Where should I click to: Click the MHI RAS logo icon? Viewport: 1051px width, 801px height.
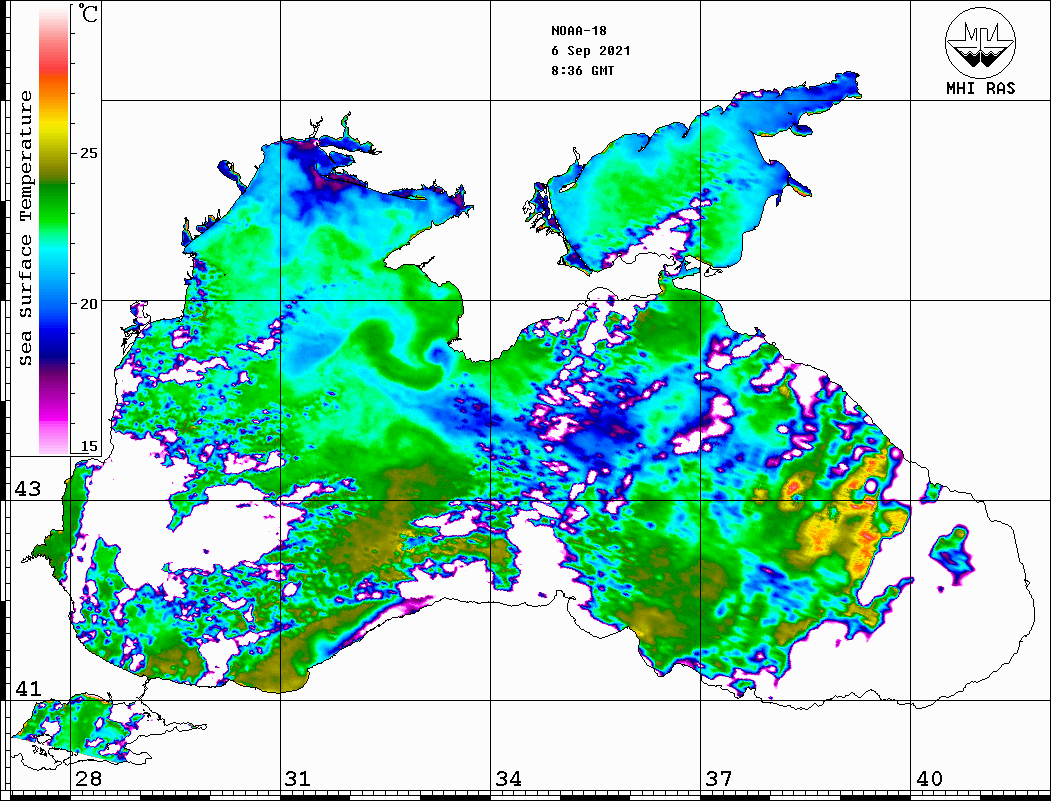click(x=980, y=42)
